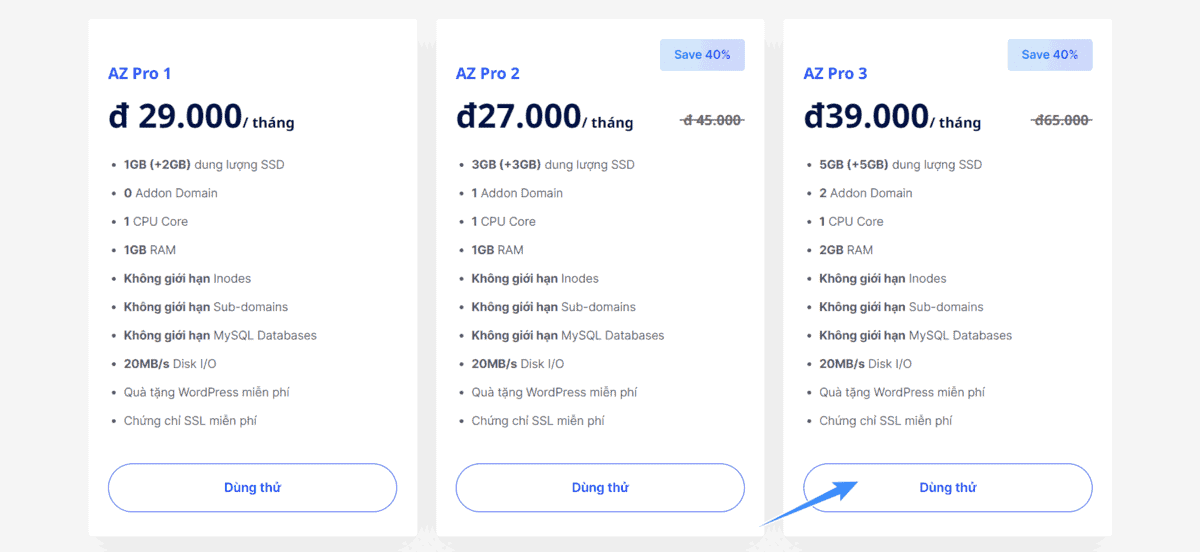Click the AZ Pro 3 plan heading
1200x552 pixels.
point(836,73)
